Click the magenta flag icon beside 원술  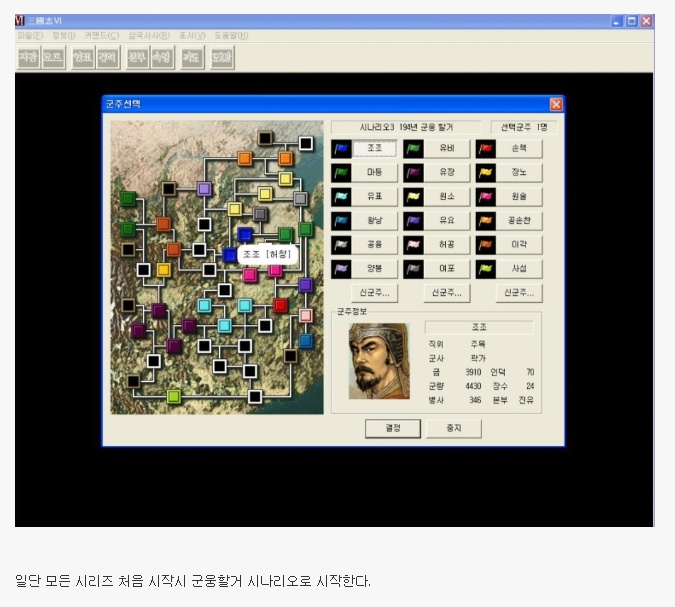click(x=486, y=197)
